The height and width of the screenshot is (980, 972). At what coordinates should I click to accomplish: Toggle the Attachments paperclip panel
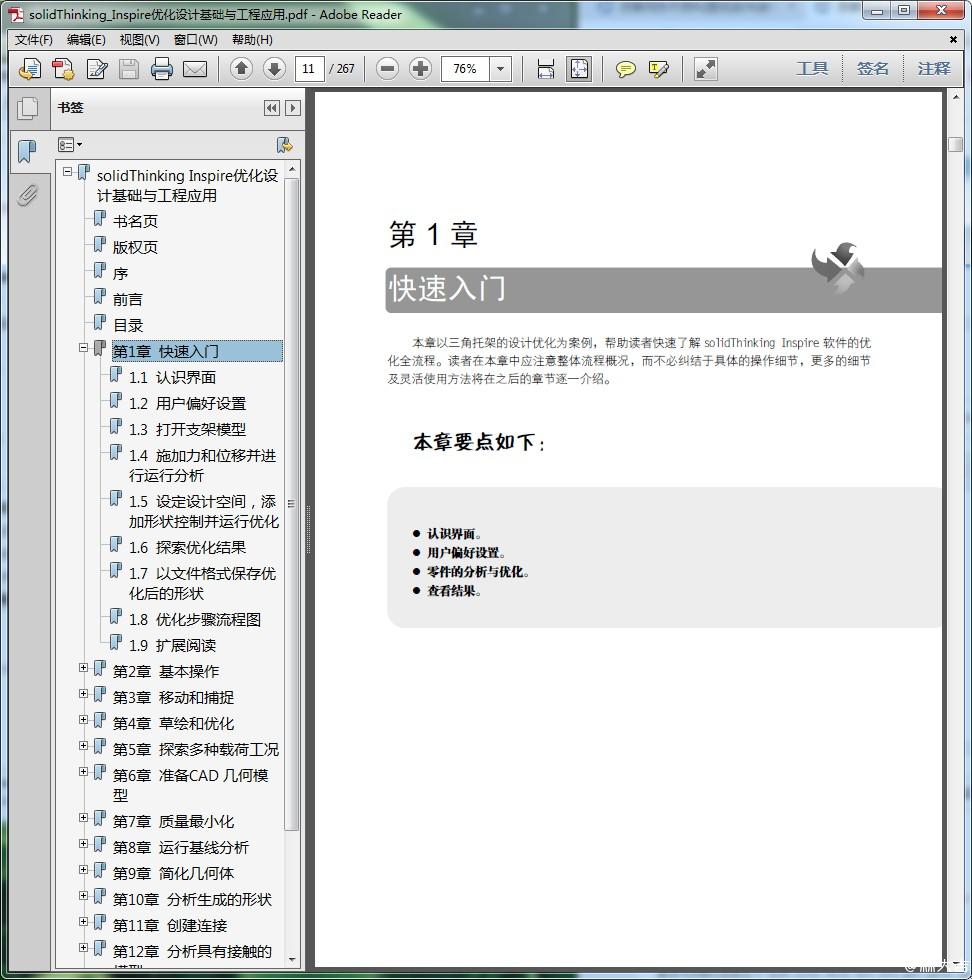pyautogui.click(x=28, y=194)
